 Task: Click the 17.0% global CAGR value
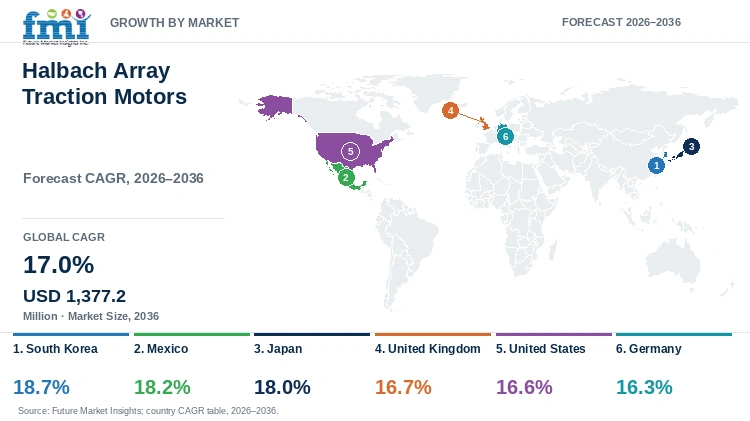pyautogui.click(x=58, y=265)
